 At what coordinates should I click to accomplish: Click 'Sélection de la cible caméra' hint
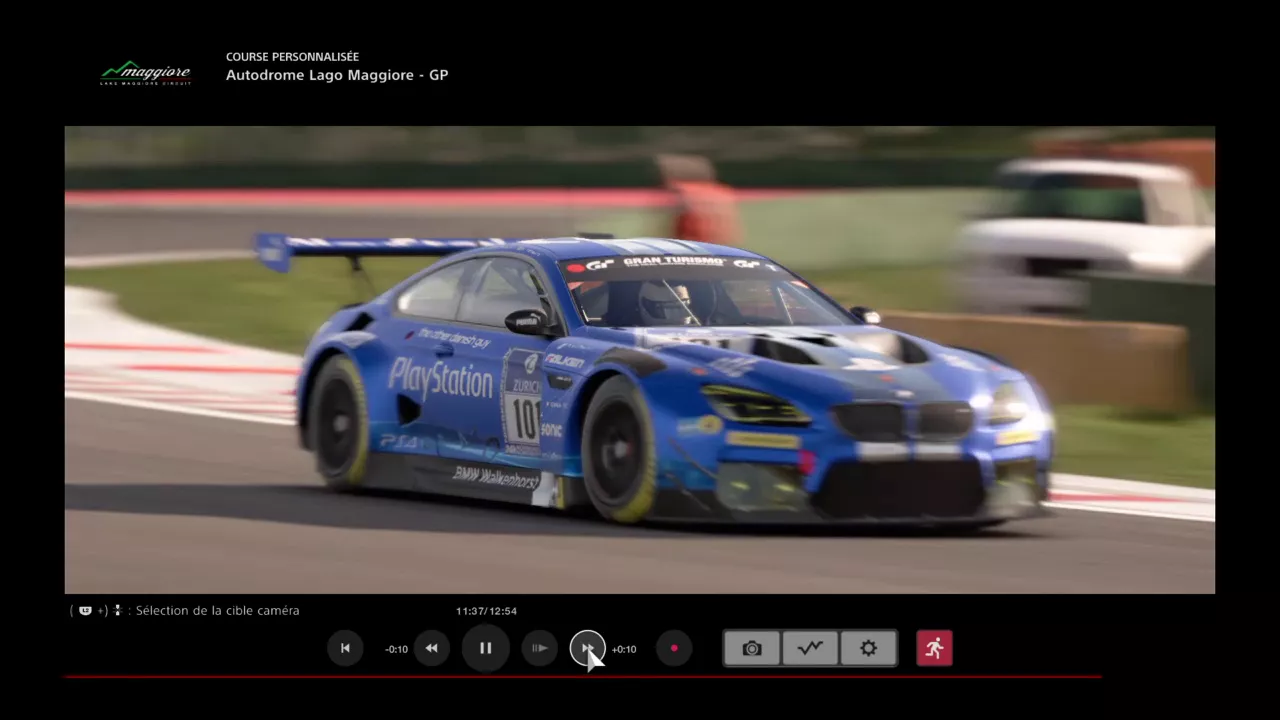click(x=217, y=610)
